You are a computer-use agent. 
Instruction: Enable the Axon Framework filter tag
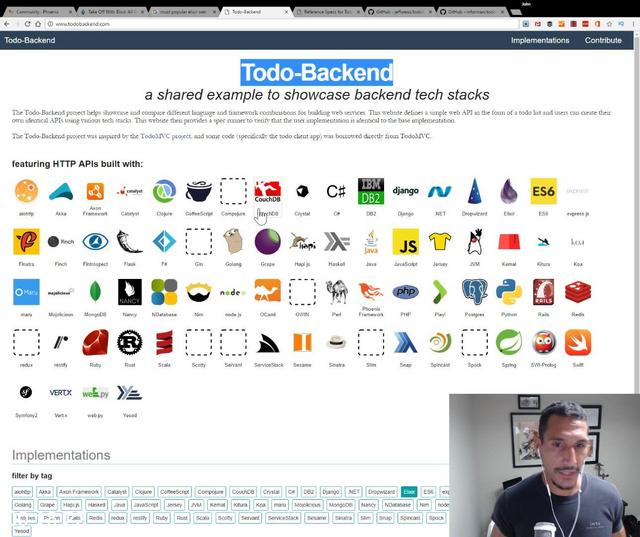point(79,492)
